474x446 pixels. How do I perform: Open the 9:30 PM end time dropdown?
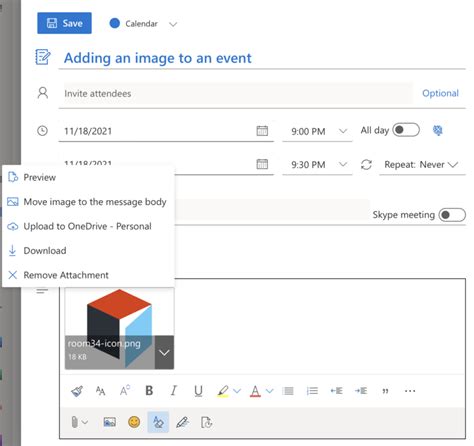tap(317, 165)
